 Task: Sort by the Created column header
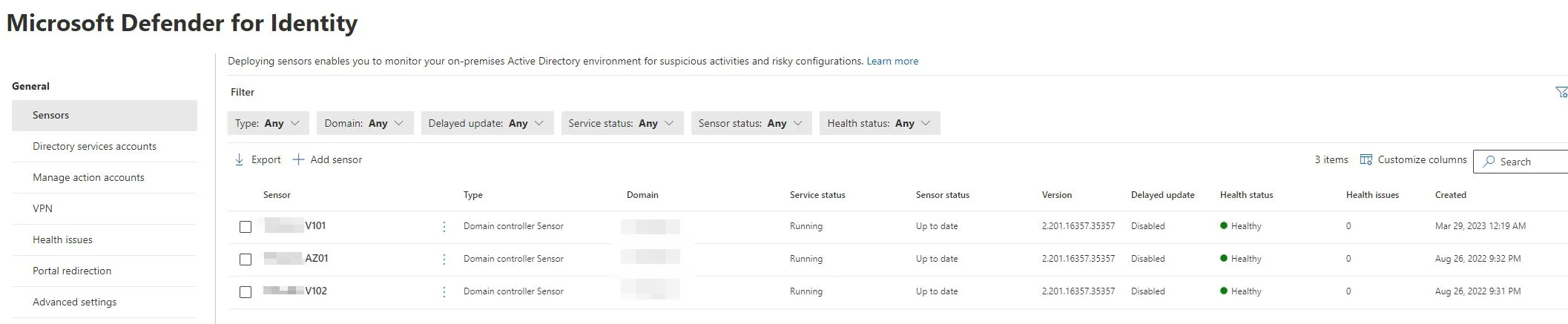(x=1451, y=195)
